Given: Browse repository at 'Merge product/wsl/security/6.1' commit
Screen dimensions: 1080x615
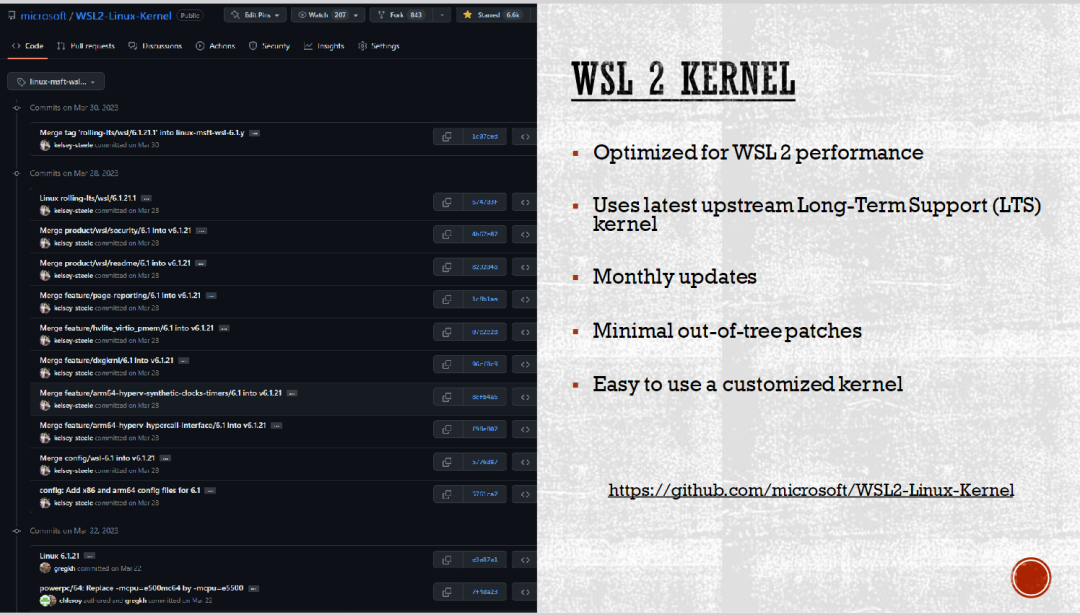Looking at the screenshot, I should (x=525, y=235).
